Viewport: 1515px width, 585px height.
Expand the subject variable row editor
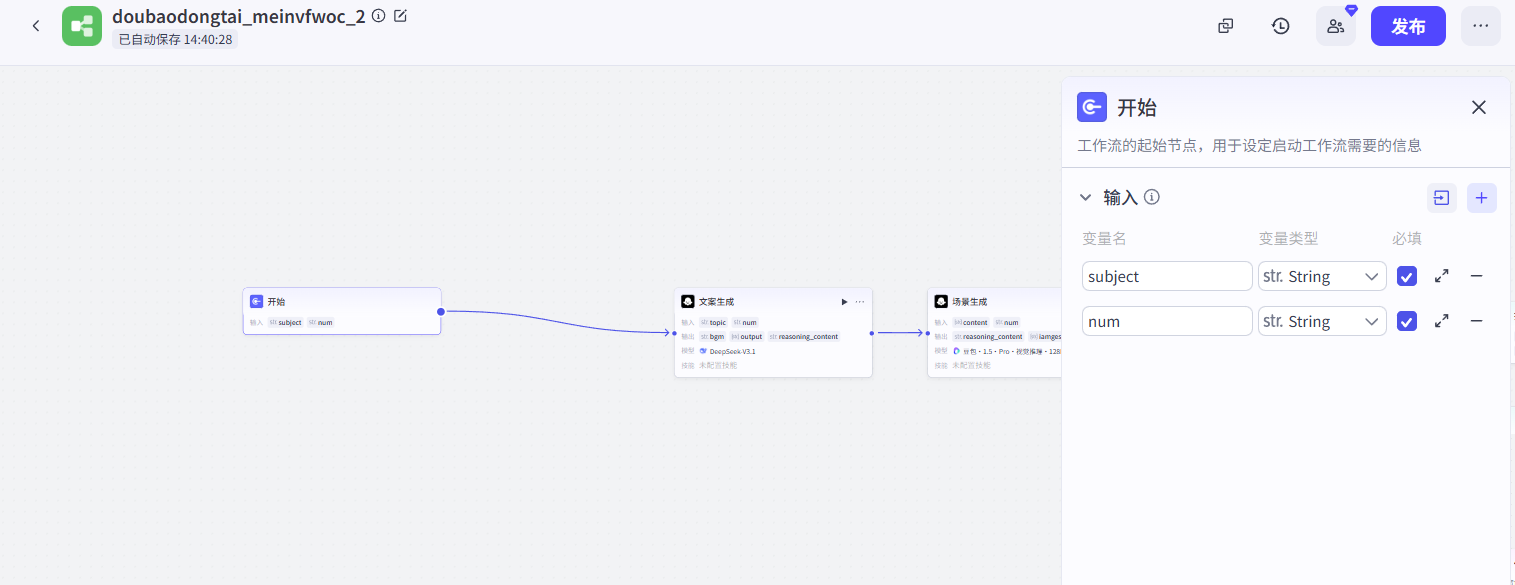point(1441,276)
